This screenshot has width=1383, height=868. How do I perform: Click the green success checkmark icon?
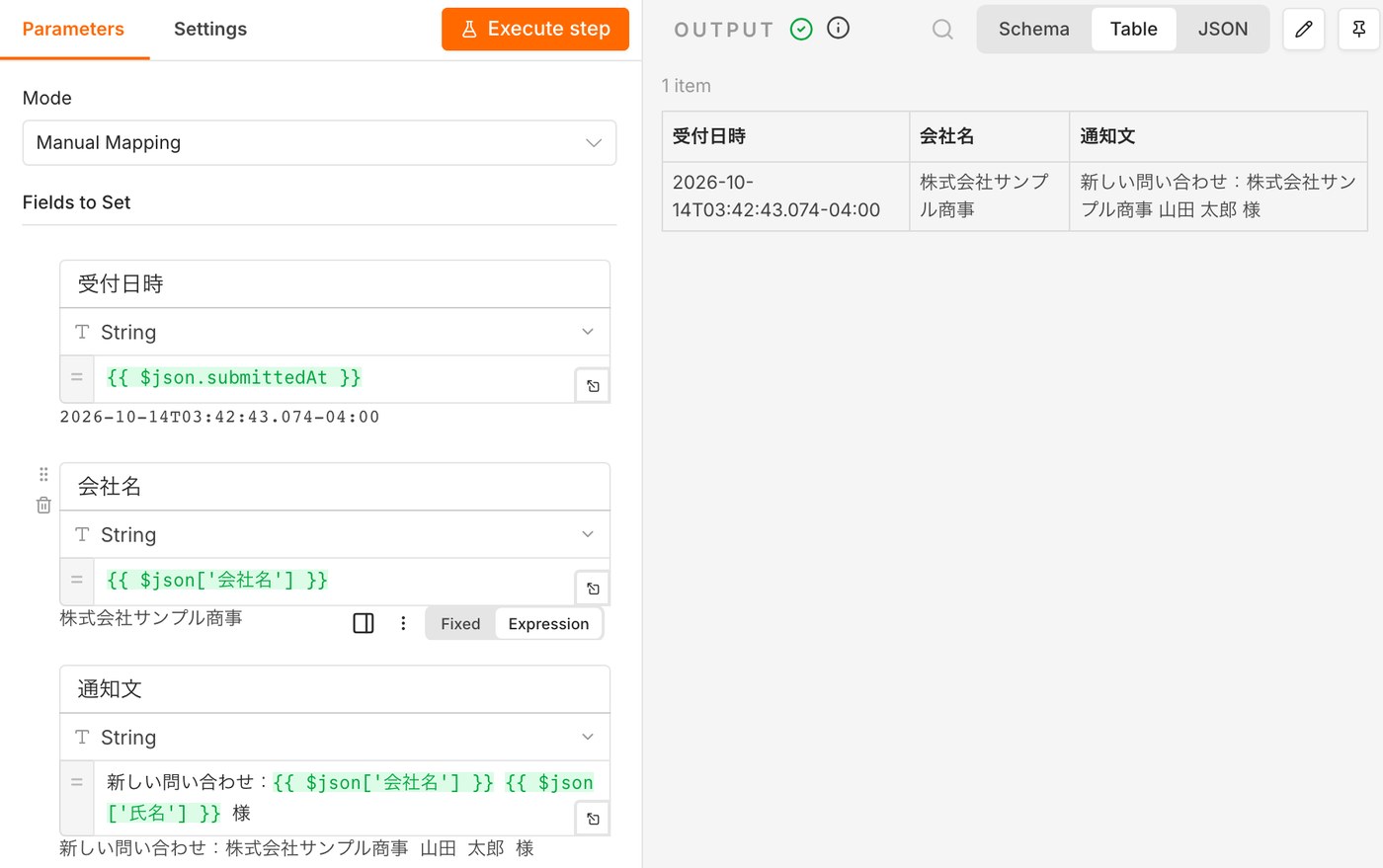pyautogui.click(x=801, y=29)
